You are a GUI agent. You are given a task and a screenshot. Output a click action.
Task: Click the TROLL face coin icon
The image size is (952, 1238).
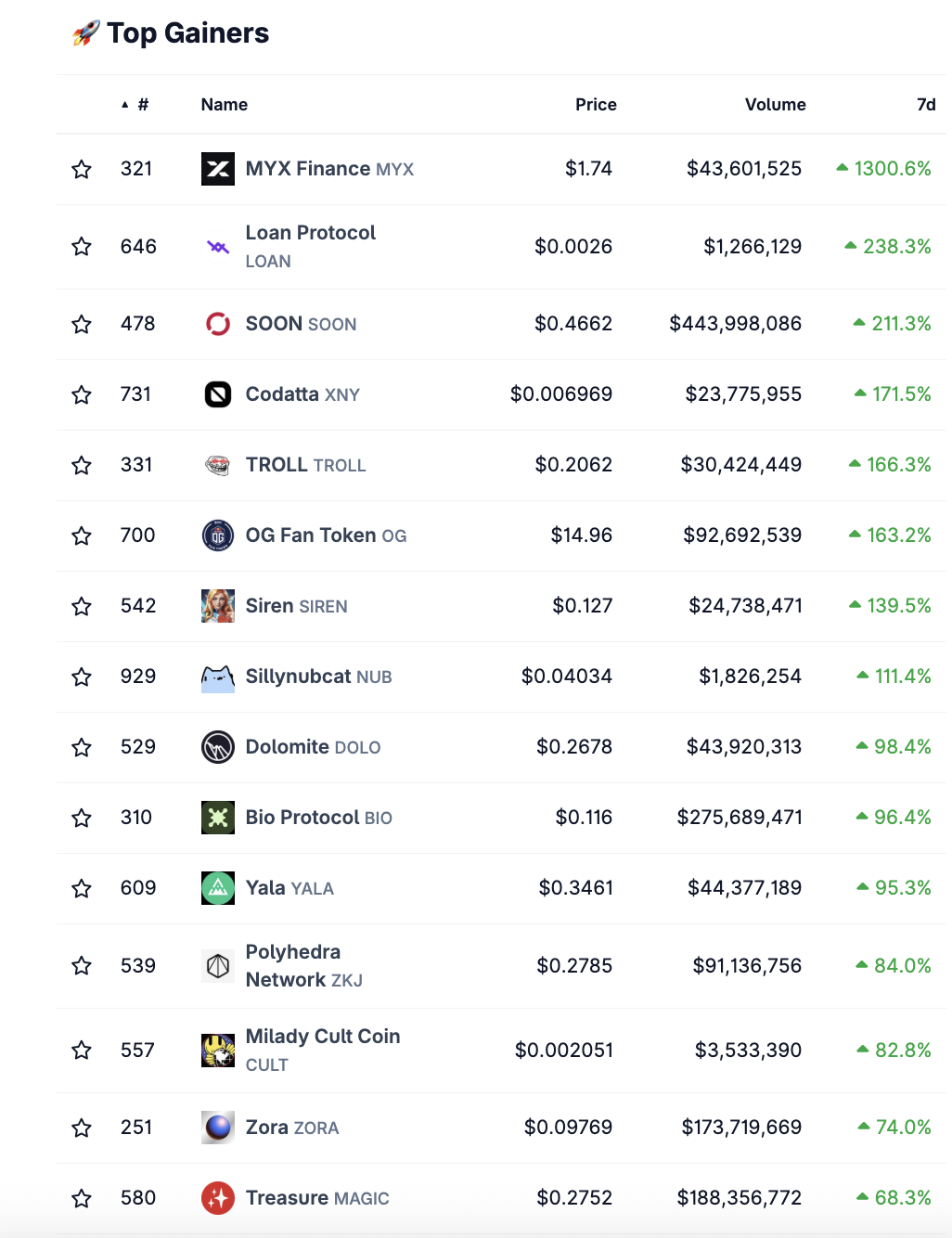[218, 465]
